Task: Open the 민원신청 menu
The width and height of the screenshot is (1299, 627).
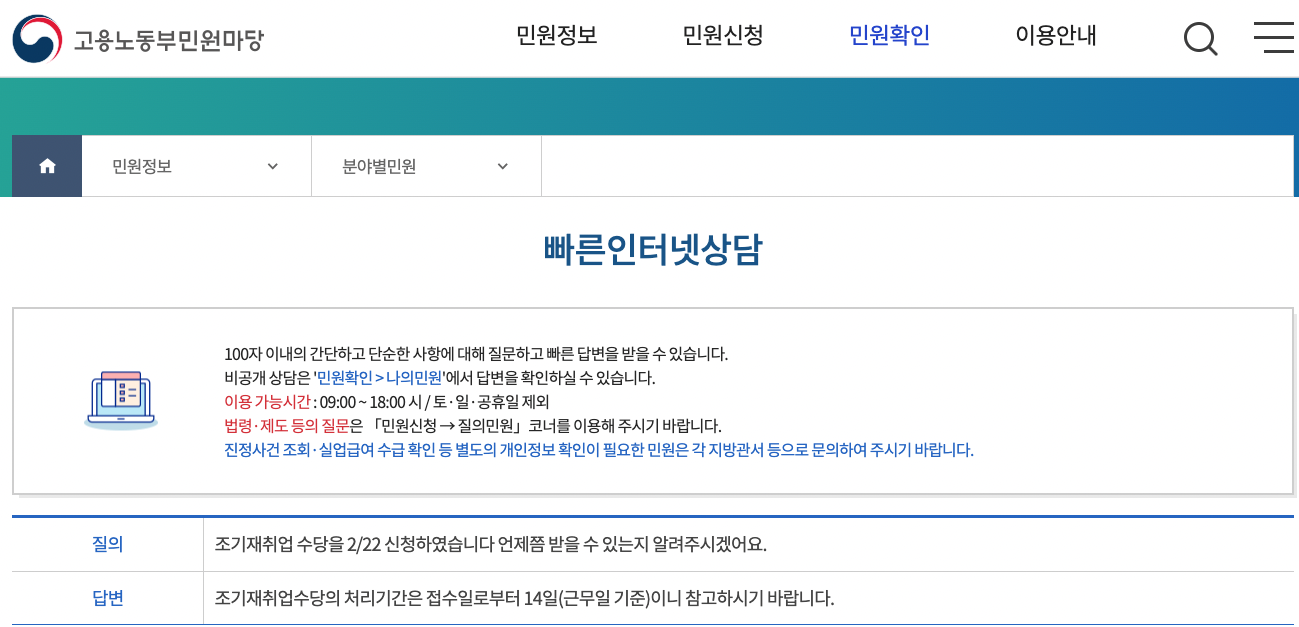Action: coord(722,35)
